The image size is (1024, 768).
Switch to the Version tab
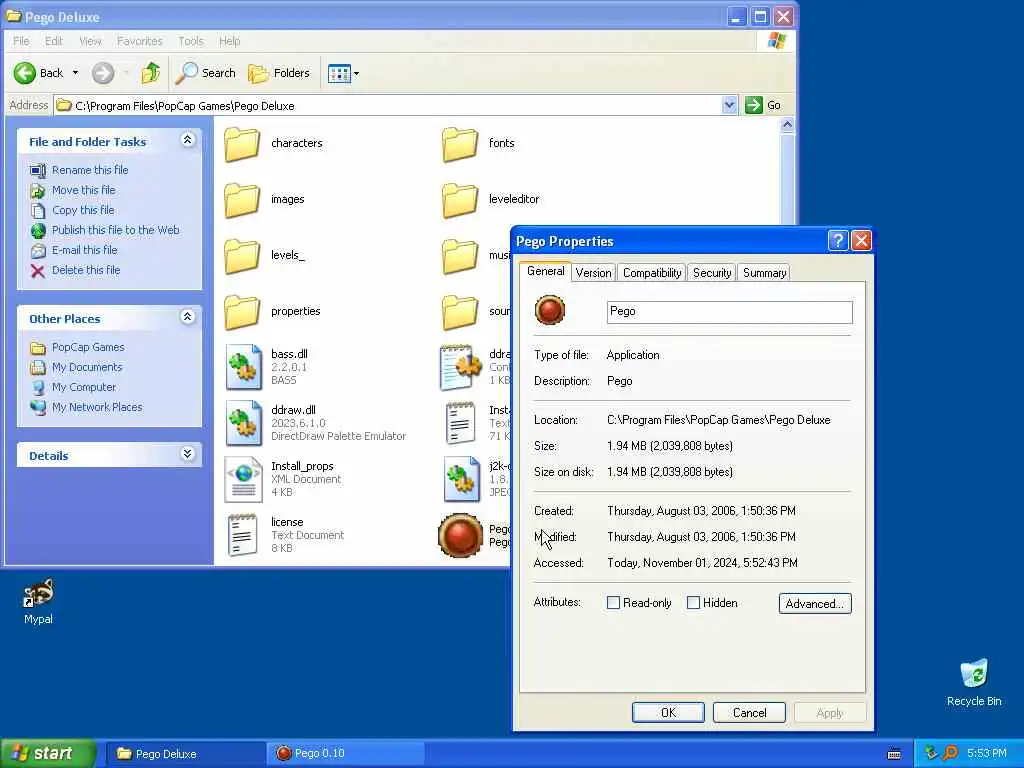[x=594, y=273]
